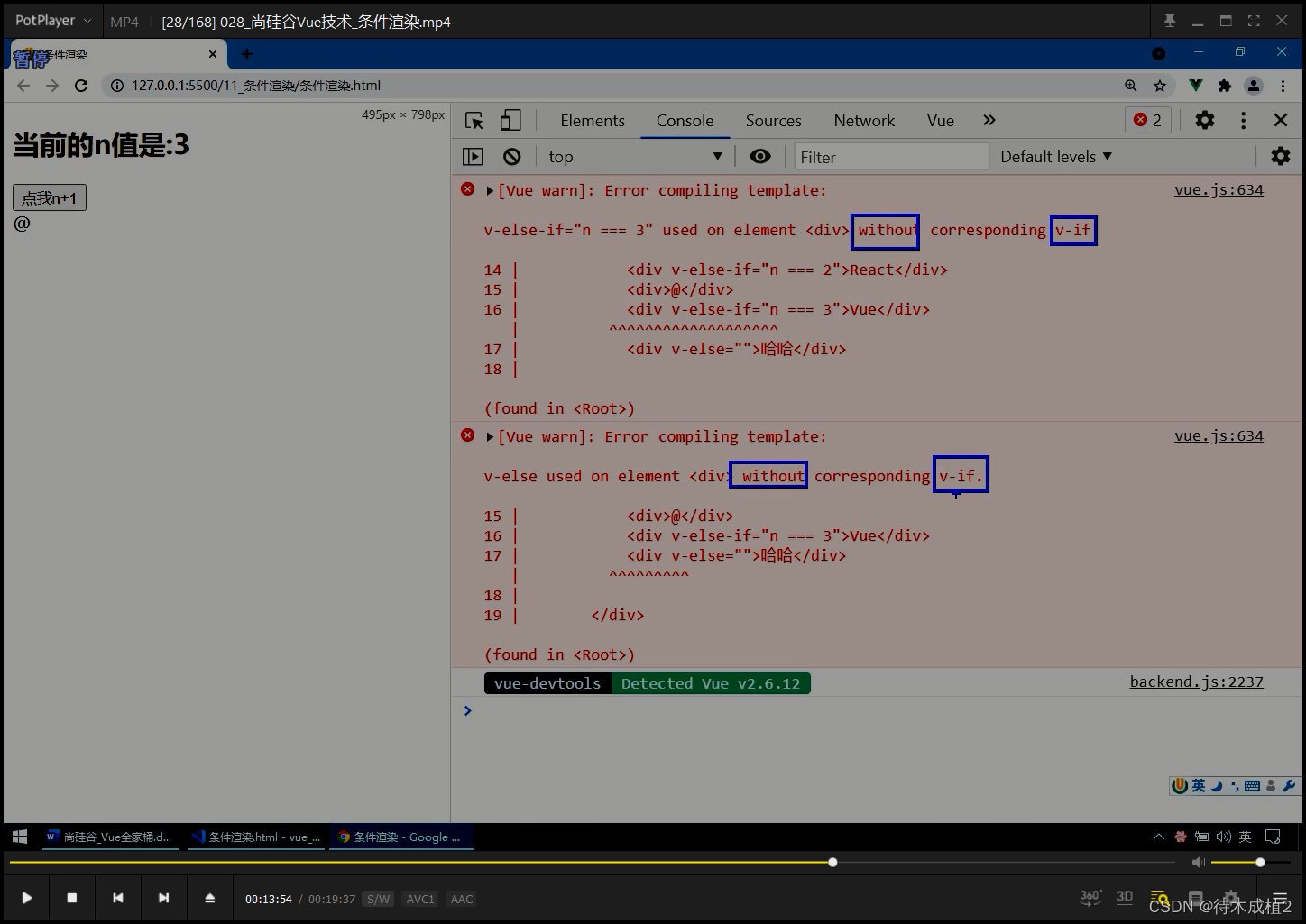Open the Chrome profile avatar
1306x924 pixels.
coord(1254,86)
